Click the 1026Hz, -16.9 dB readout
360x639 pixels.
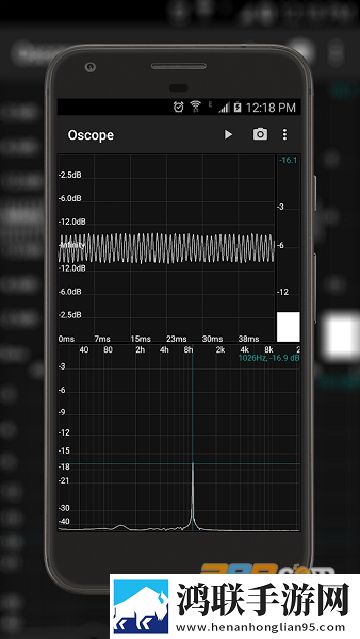click(269, 358)
